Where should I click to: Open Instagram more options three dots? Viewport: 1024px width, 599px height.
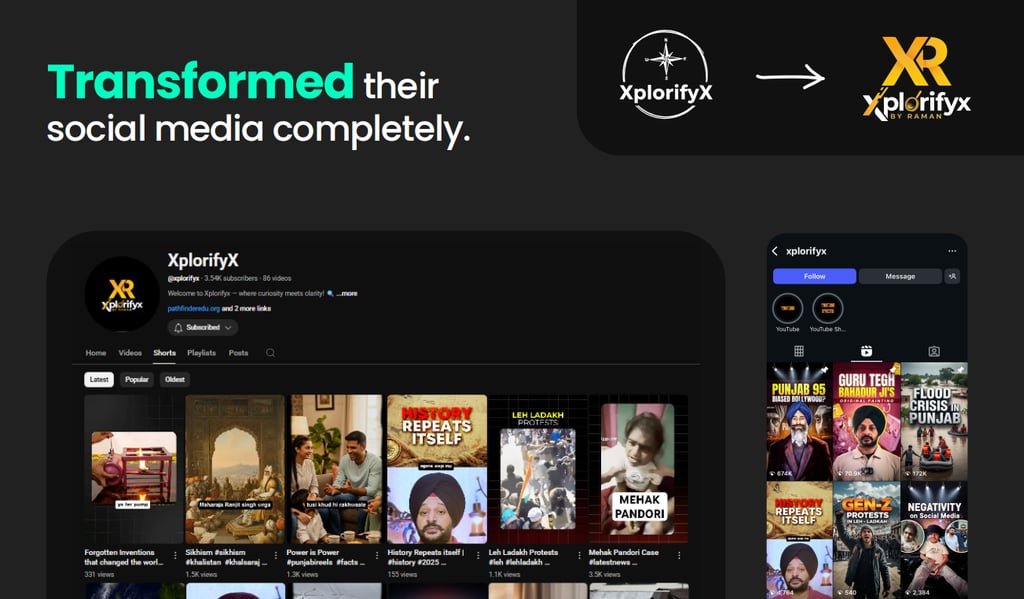pos(952,251)
